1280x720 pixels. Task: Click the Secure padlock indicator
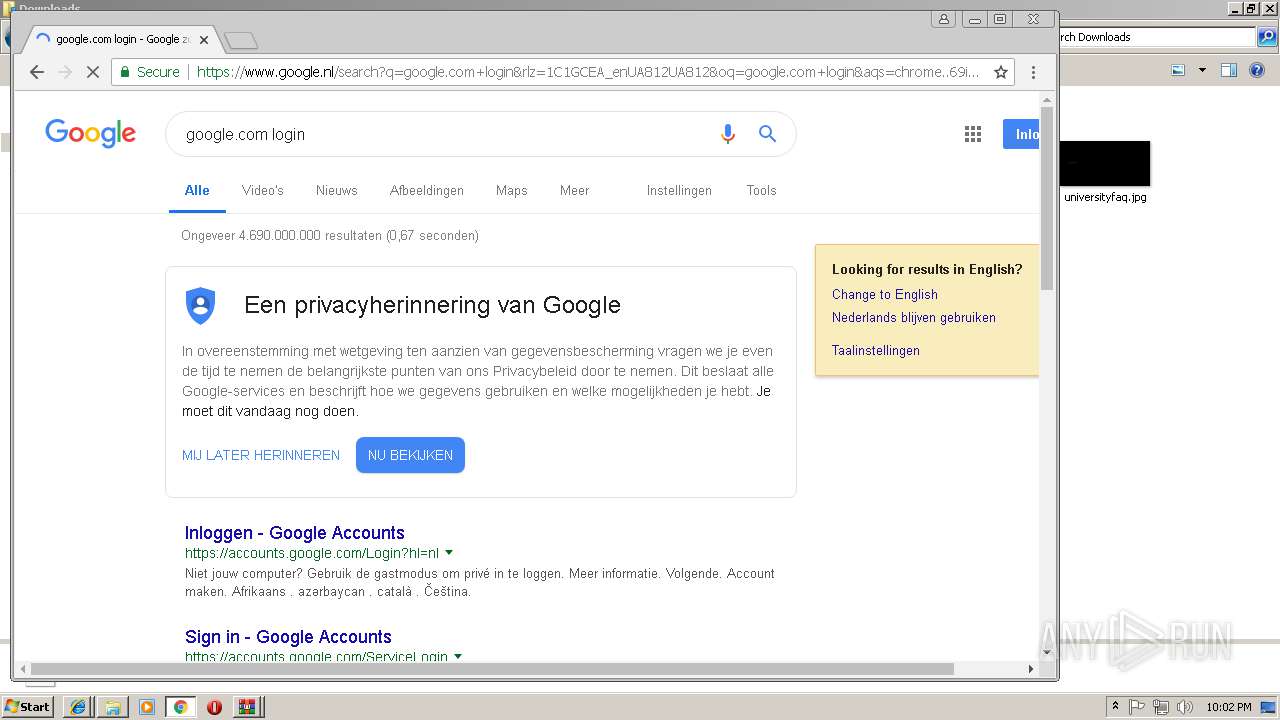coord(150,72)
